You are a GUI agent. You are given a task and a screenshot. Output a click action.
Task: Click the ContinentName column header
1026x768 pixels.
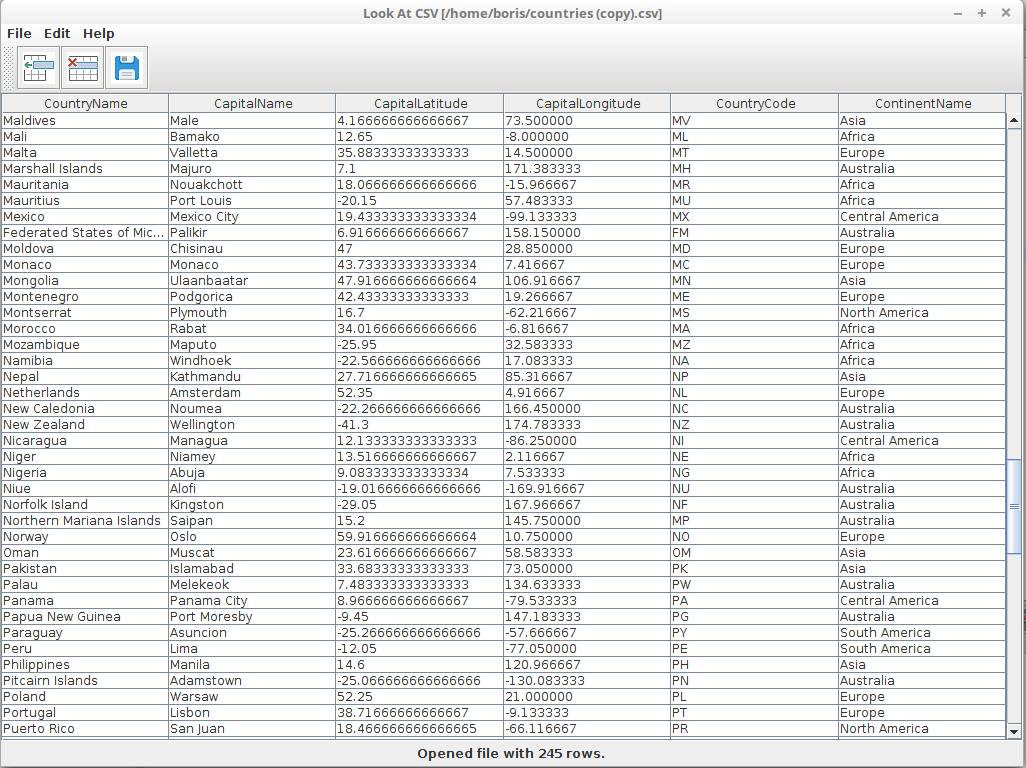(x=923, y=103)
